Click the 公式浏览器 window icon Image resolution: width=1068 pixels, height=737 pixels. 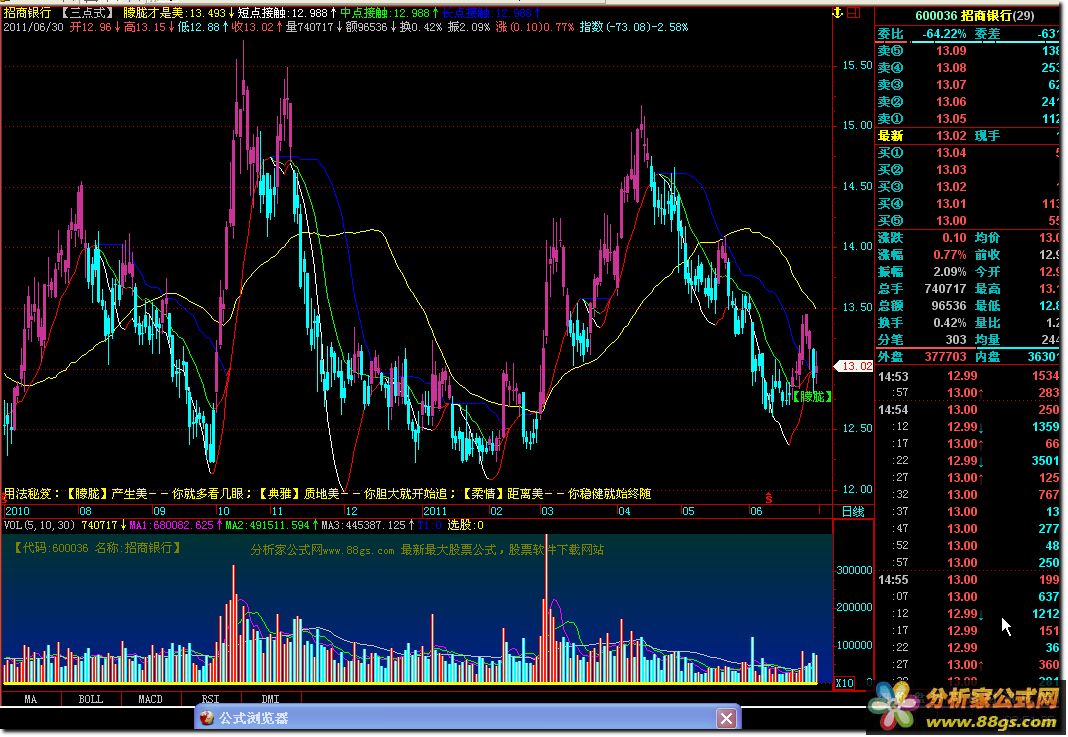[207, 718]
